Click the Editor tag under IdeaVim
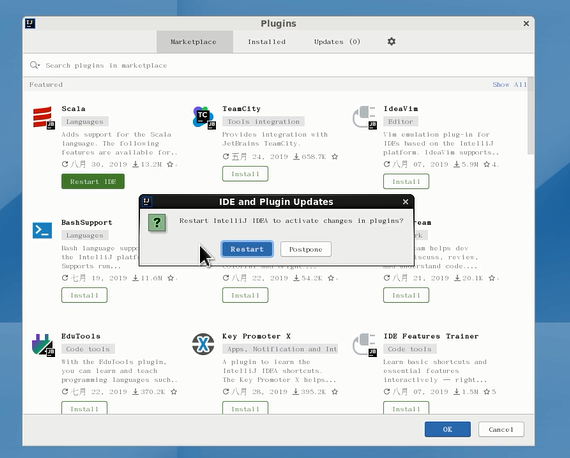The width and height of the screenshot is (570, 458). pyautogui.click(x=401, y=121)
